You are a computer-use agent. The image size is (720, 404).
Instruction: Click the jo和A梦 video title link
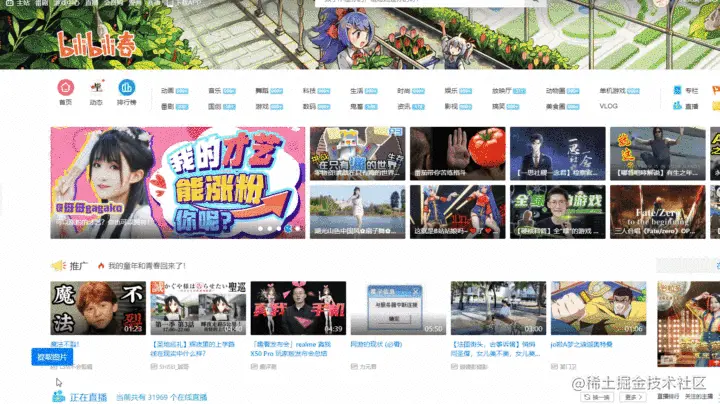pos(581,344)
